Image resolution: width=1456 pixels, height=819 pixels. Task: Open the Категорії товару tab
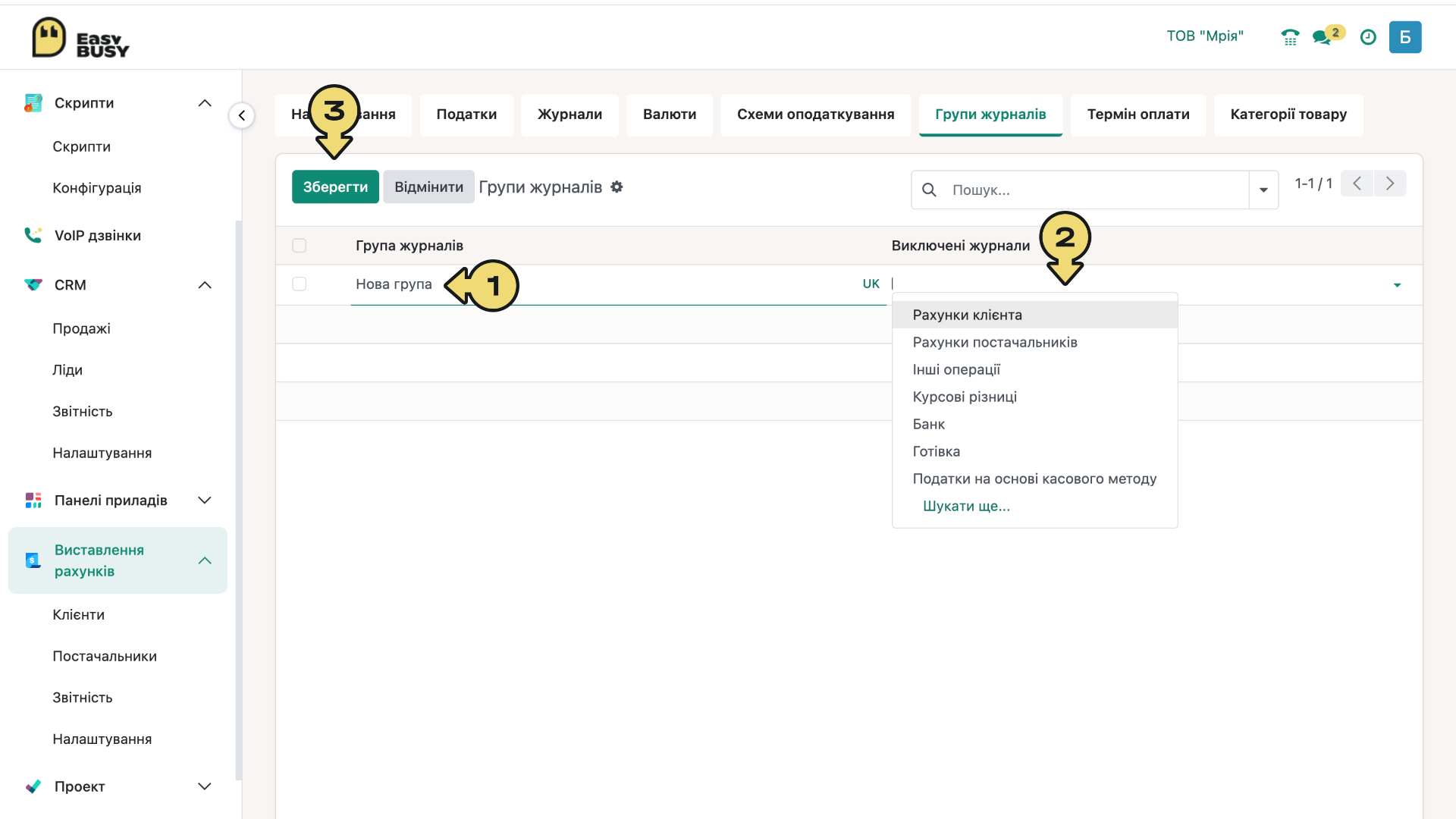click(x=1288, y=115)
